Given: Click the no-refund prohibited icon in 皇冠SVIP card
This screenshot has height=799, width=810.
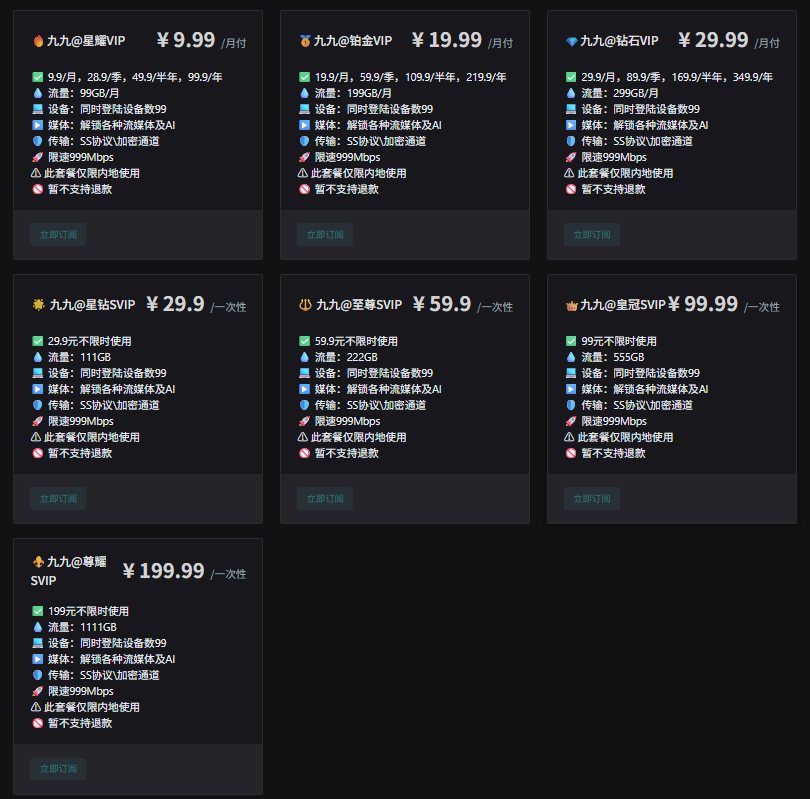Looking at the screenshot, I should click(x=571, y=453).
